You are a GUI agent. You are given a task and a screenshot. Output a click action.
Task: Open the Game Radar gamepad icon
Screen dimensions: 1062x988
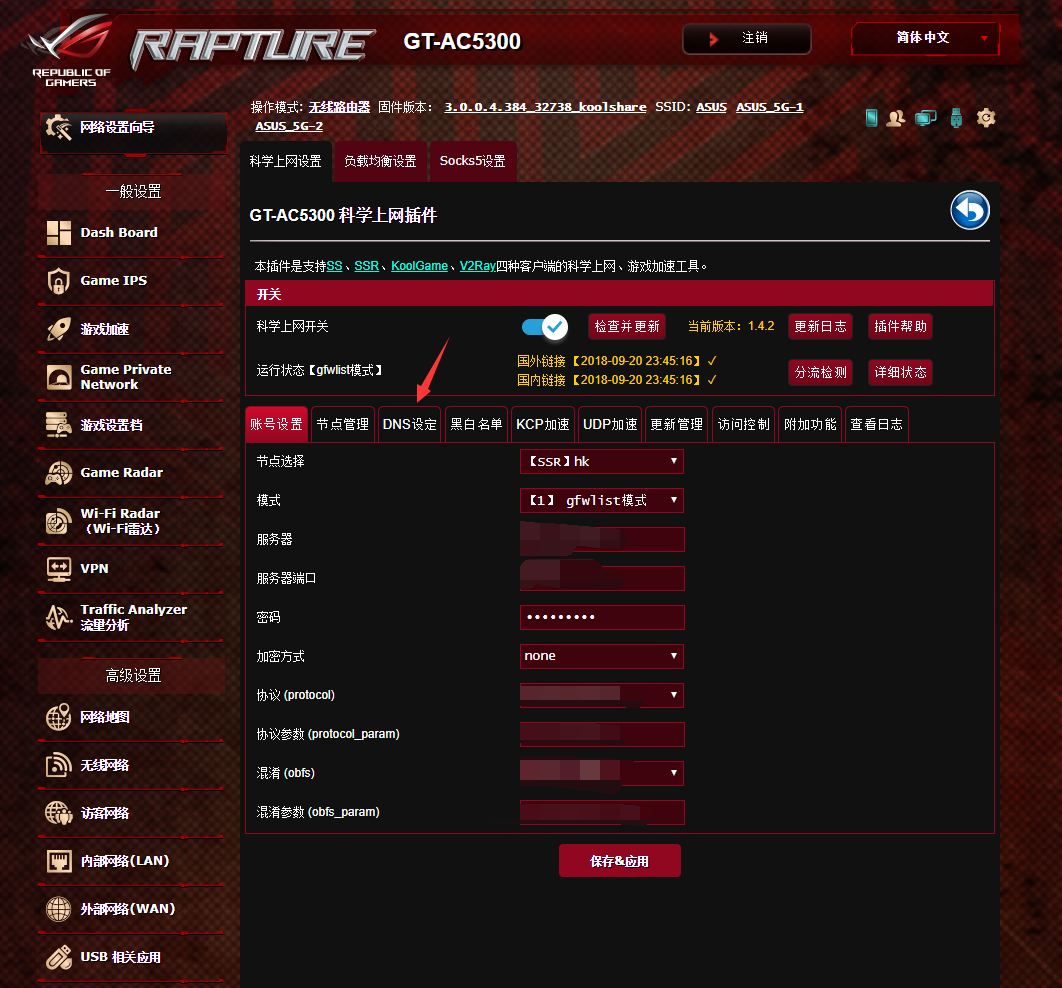click(58, 473)
